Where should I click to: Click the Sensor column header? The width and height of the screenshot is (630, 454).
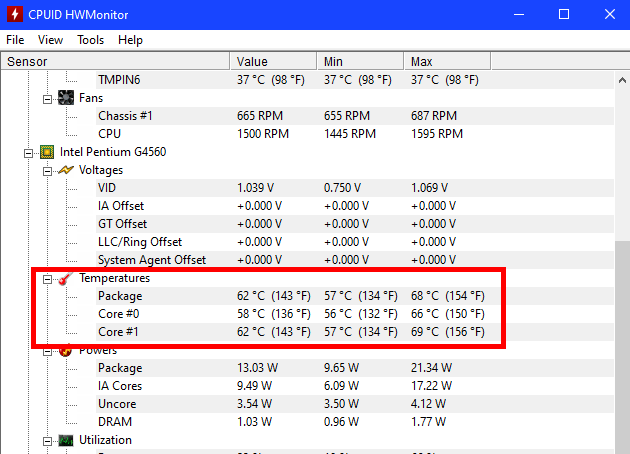(115, 61)
